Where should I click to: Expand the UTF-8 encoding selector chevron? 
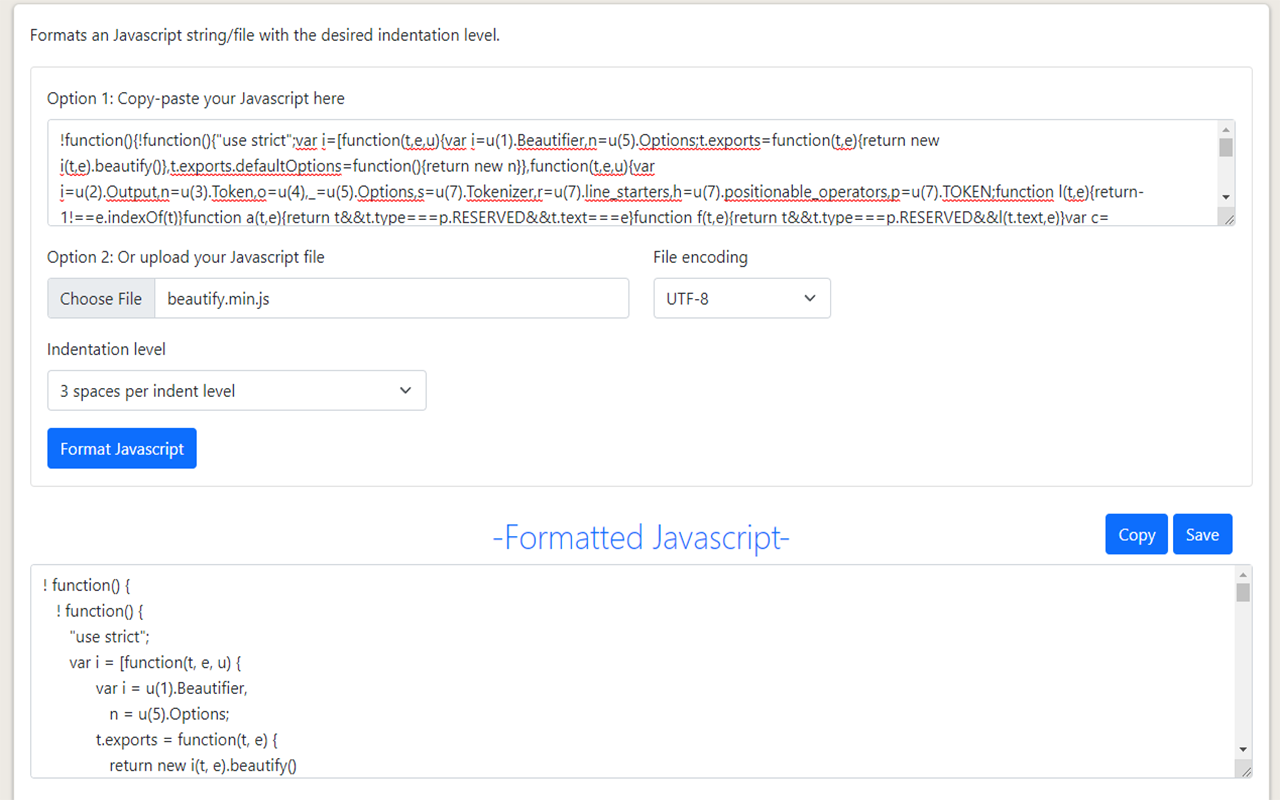pos(810,298)
